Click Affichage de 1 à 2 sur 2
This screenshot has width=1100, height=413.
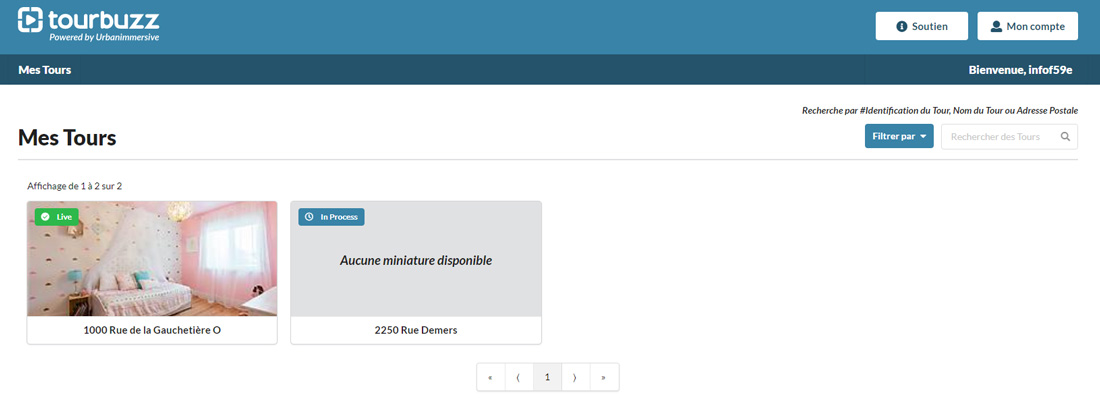tap(74, 186)
